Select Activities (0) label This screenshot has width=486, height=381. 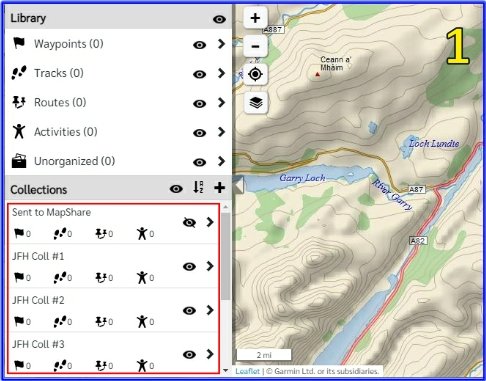coord(66,132)
